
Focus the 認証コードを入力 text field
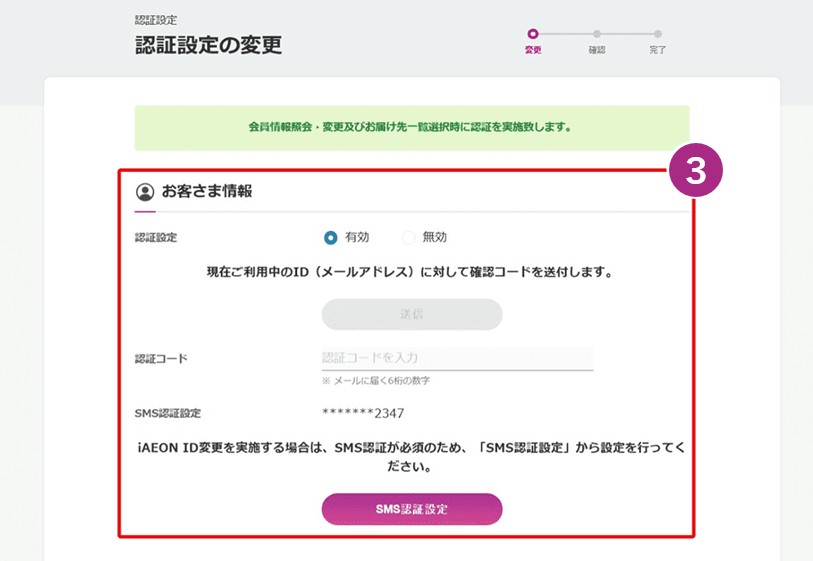pos(456,358)
